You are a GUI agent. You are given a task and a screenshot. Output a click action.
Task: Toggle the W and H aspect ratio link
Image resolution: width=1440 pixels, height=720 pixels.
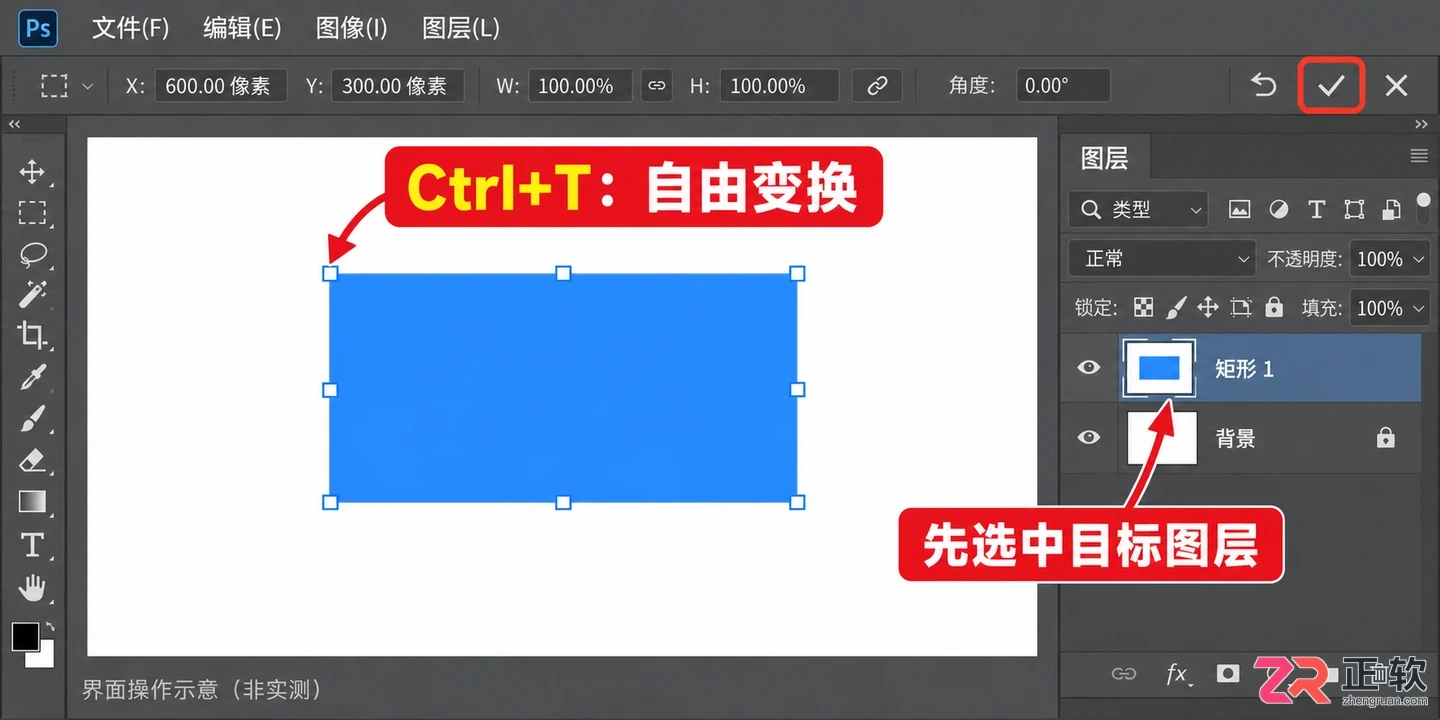[656, 86]
